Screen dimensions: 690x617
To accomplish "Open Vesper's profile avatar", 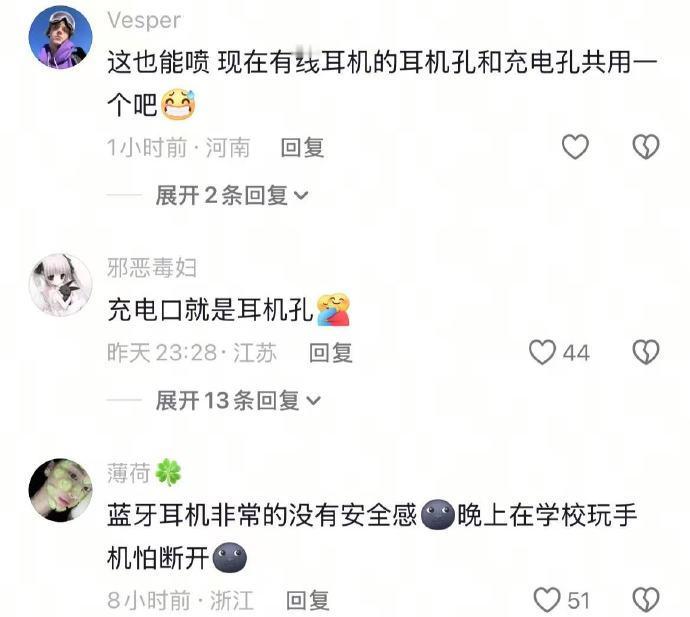I will [60, 37].
